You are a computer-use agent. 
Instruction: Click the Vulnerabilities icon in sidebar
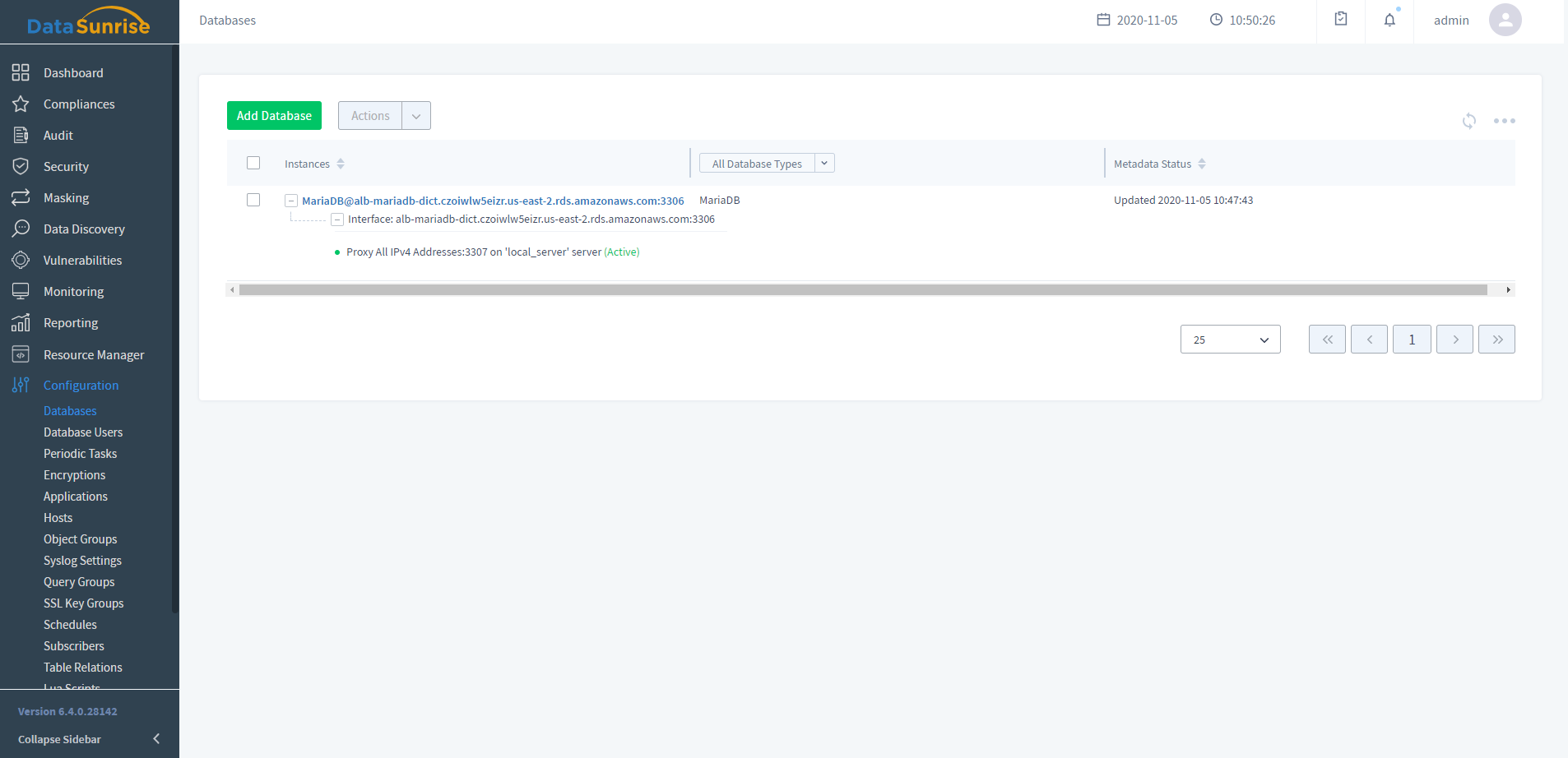click(21, 261)
